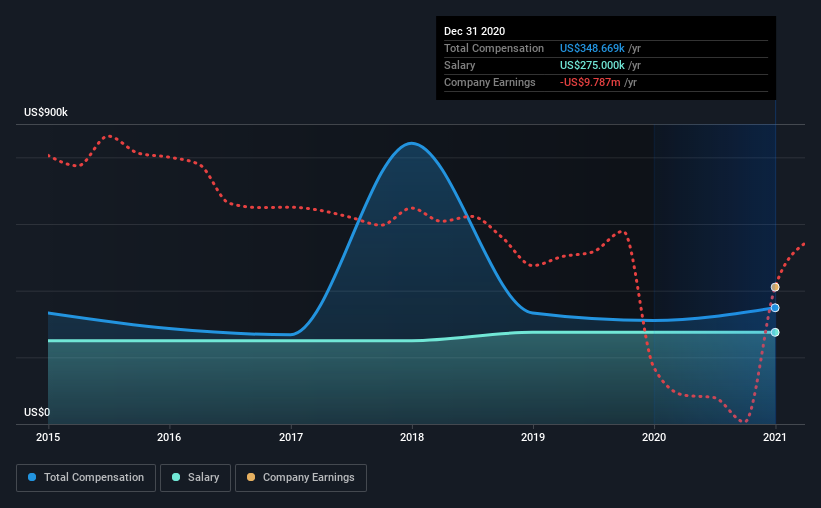Image resolution: width=821 pixels, height=508 pixels.
Task: Click the orange Company Earnings legend dot
Action: click(x=251, y=477)
